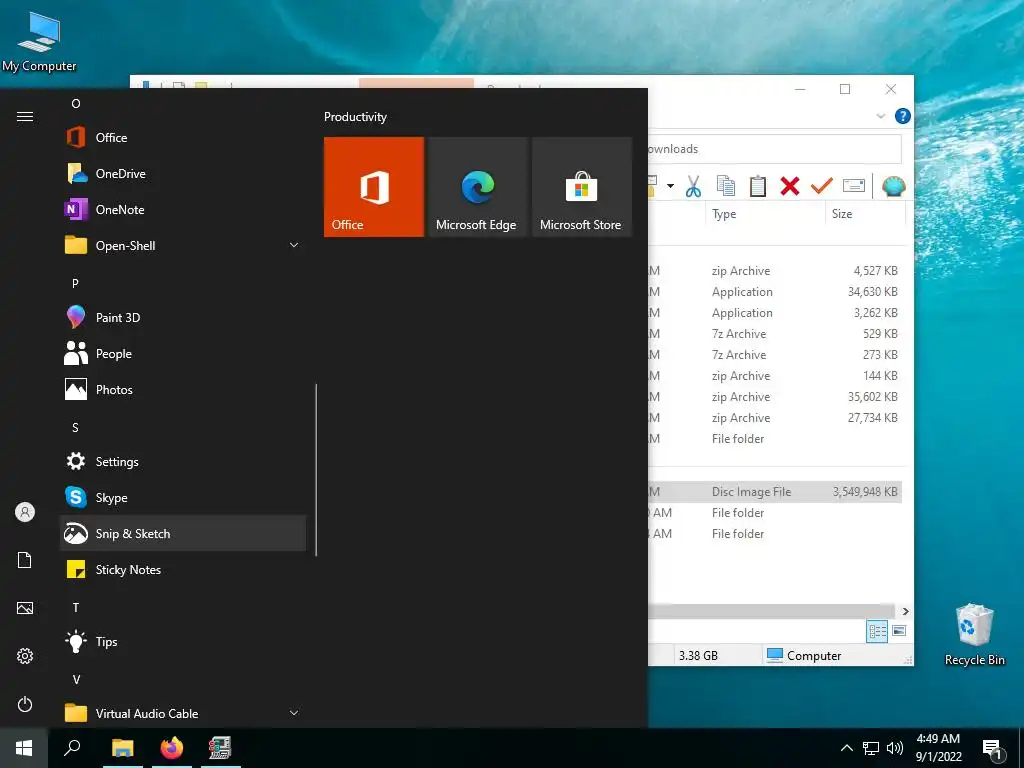Open the Explorer toolbar dropdown arrow
Image resolution: width=1024 pixels, height=768 pixels.
[x=670, y=187]
